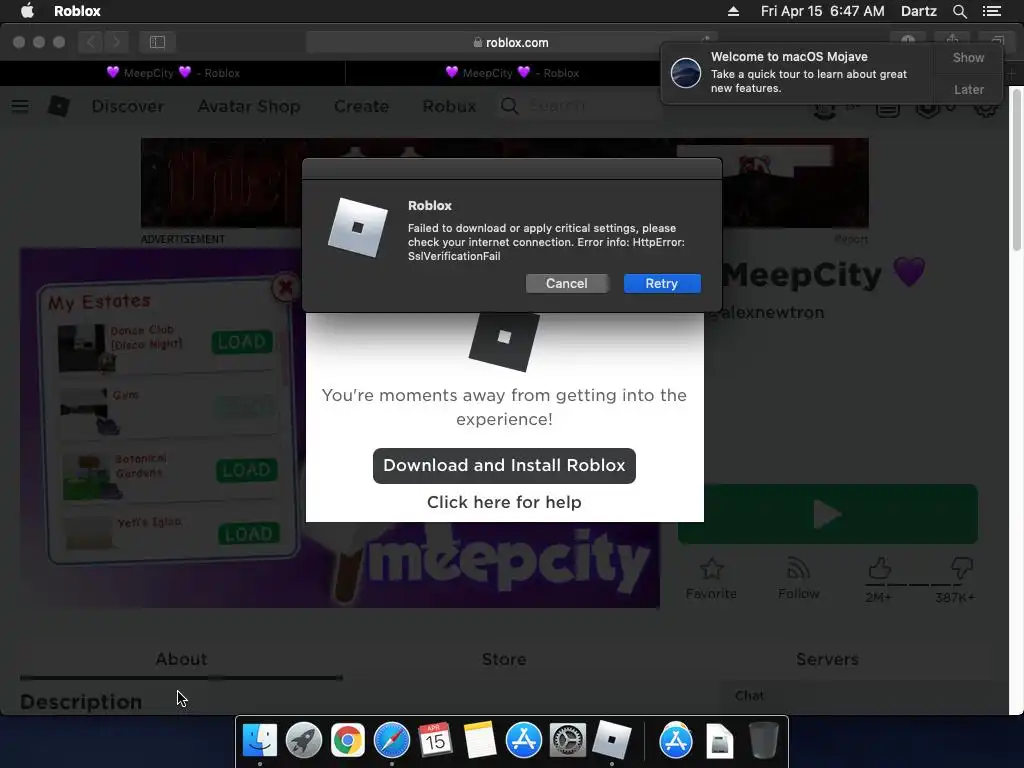This screenshot has width=1024, height=768.
Task: Open the Apple menu
Action: click(27, 11)
